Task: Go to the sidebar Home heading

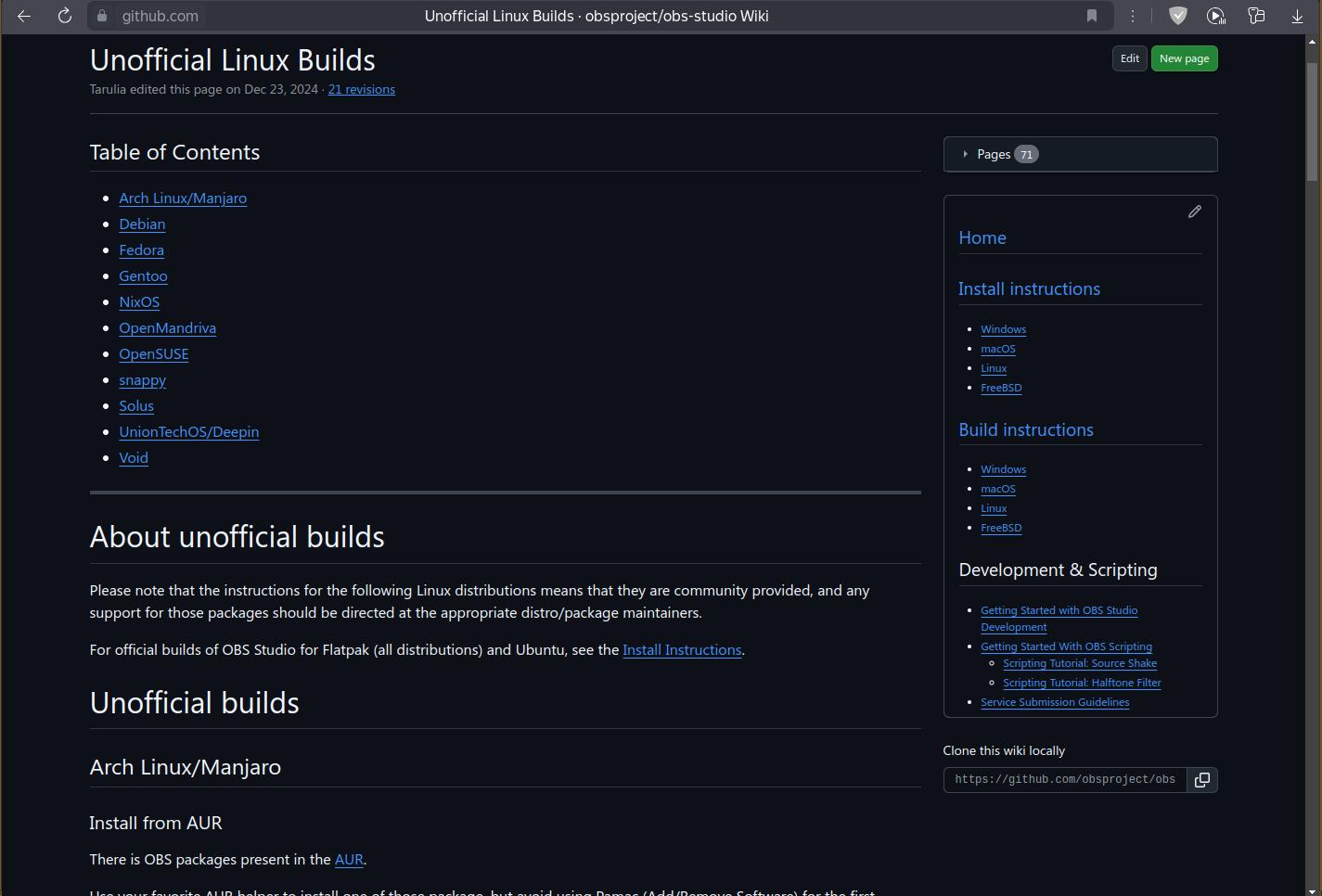Action: click(x=982, y=237)
